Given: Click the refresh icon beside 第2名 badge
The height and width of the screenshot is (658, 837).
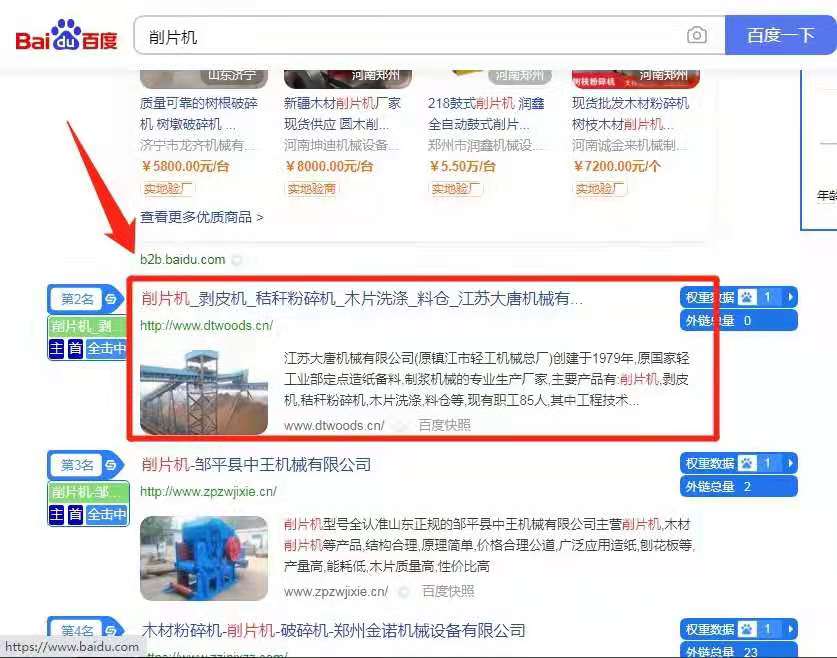Looking at the screenshot, I should point(112,299).
